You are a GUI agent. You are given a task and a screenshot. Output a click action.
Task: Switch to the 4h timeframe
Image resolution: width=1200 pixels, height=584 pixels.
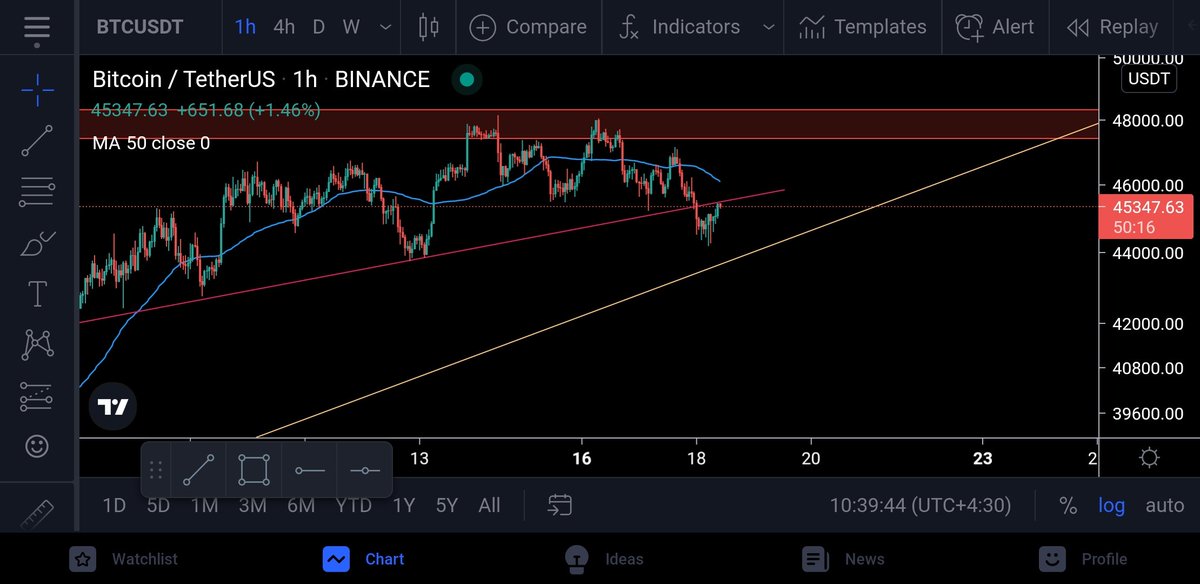[284, 27]
